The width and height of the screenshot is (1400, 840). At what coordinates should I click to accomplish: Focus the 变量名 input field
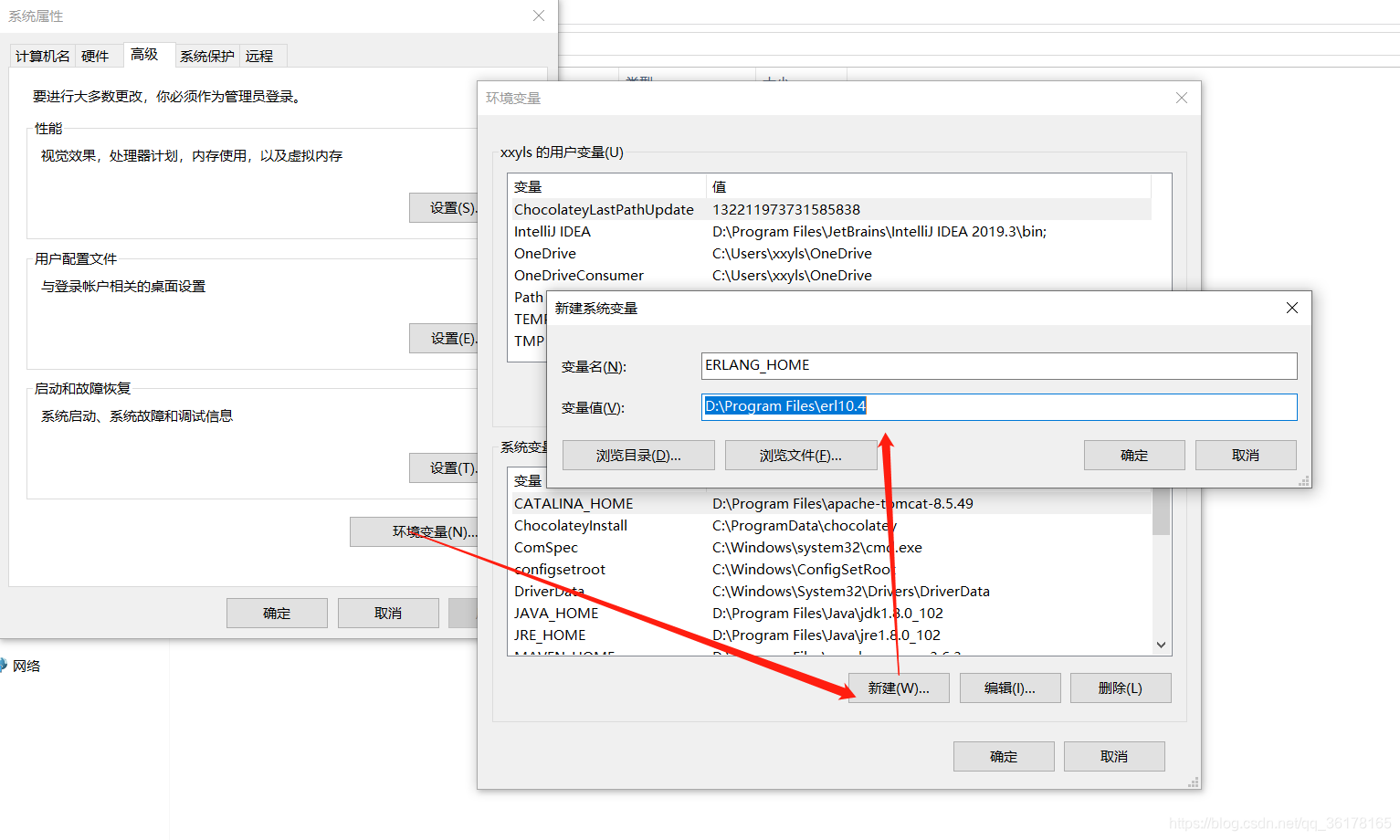point(999,365)
